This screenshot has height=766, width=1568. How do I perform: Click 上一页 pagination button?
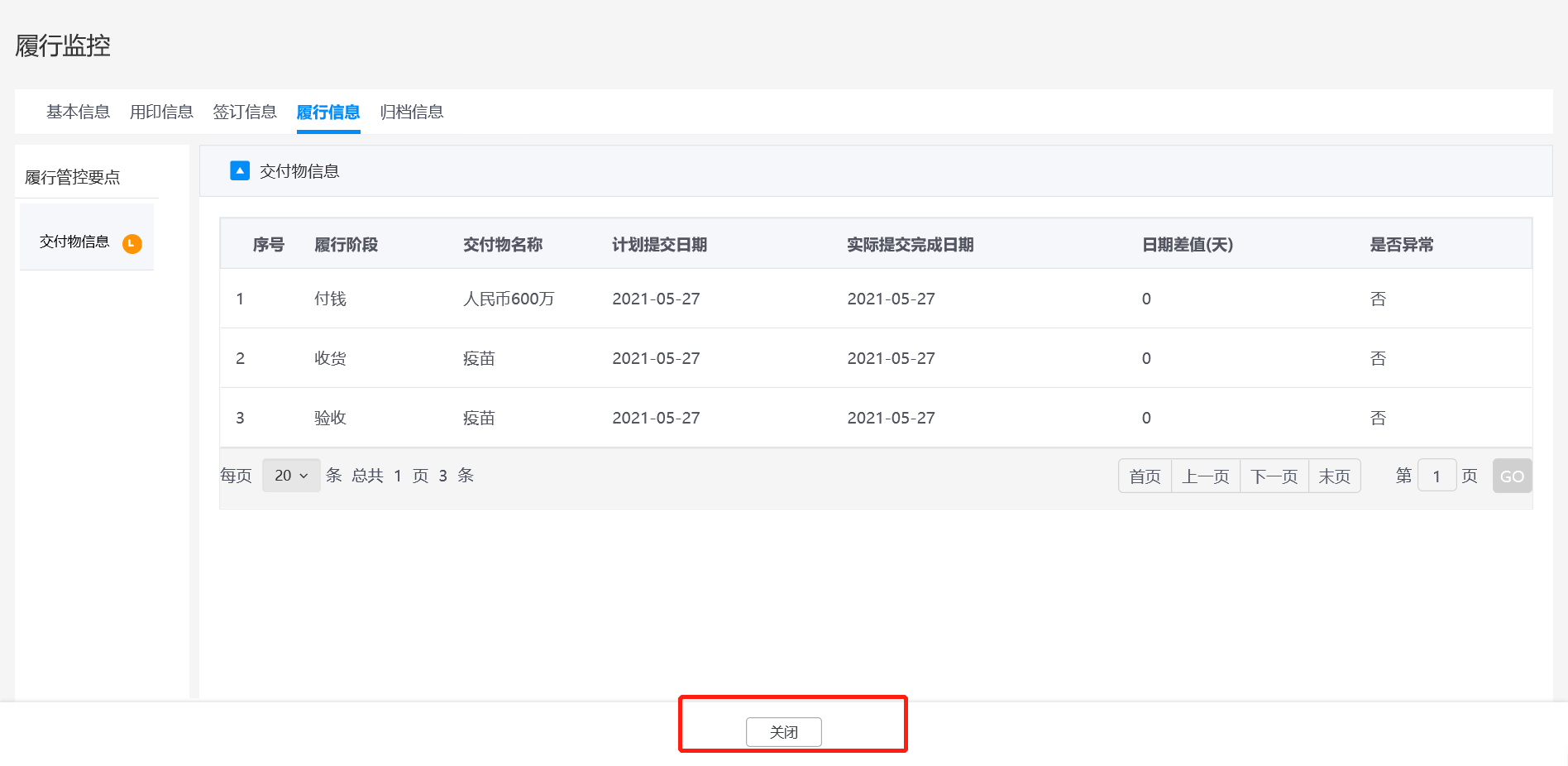click(1205, 476)
